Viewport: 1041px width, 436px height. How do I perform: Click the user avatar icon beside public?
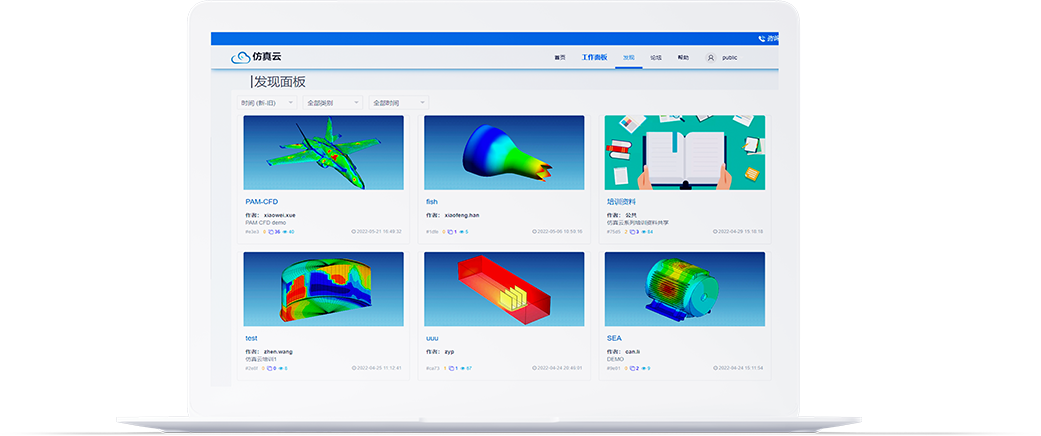coord(711,58)
